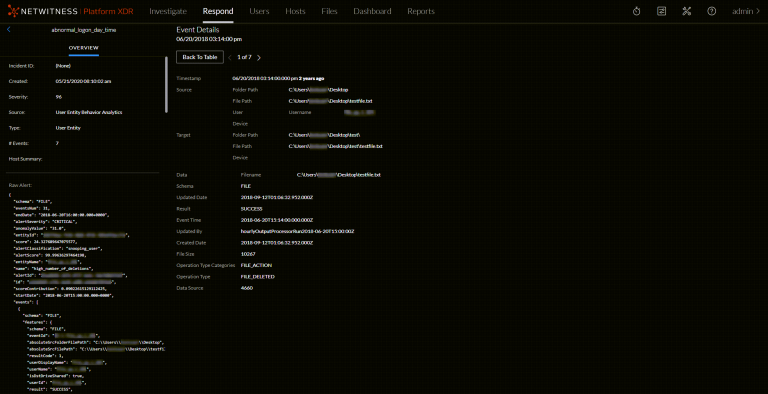Click the Incident ID value (None)
This screenshot has height=394, width=768.
coord(63,66)
